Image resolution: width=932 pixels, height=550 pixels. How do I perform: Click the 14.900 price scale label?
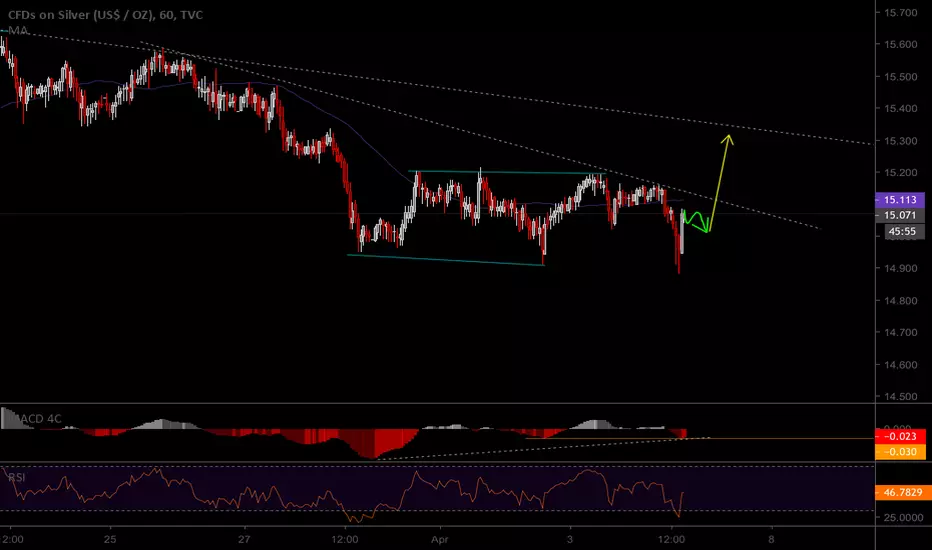[x=900, y=268]
